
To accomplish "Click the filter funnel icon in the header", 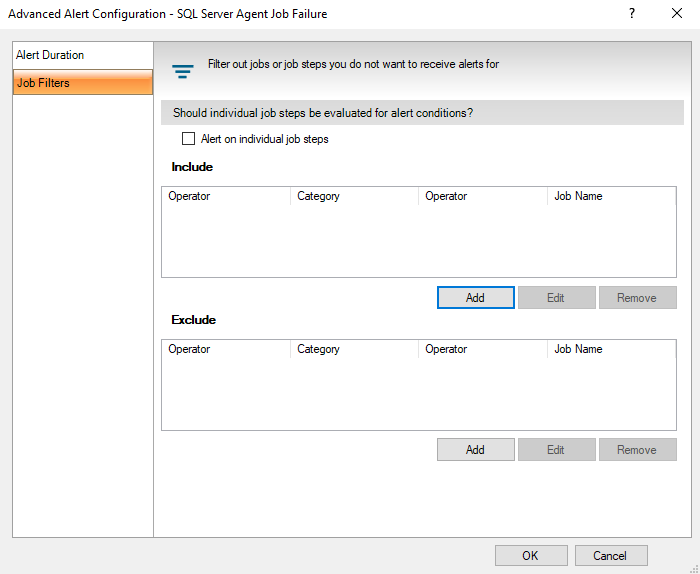I will (181, 71).
